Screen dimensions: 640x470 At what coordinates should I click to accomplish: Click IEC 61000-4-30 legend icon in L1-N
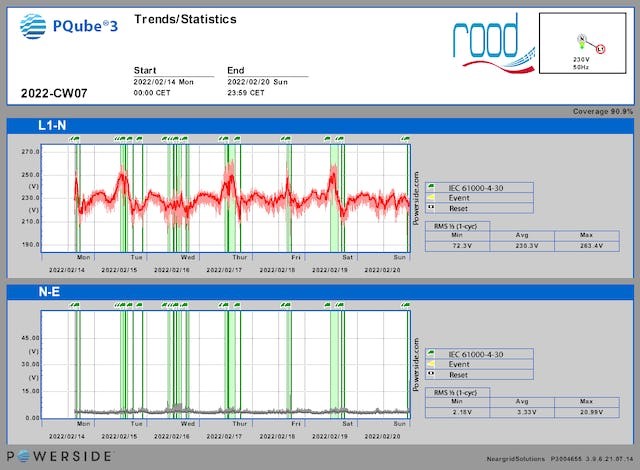coord(430,187)
